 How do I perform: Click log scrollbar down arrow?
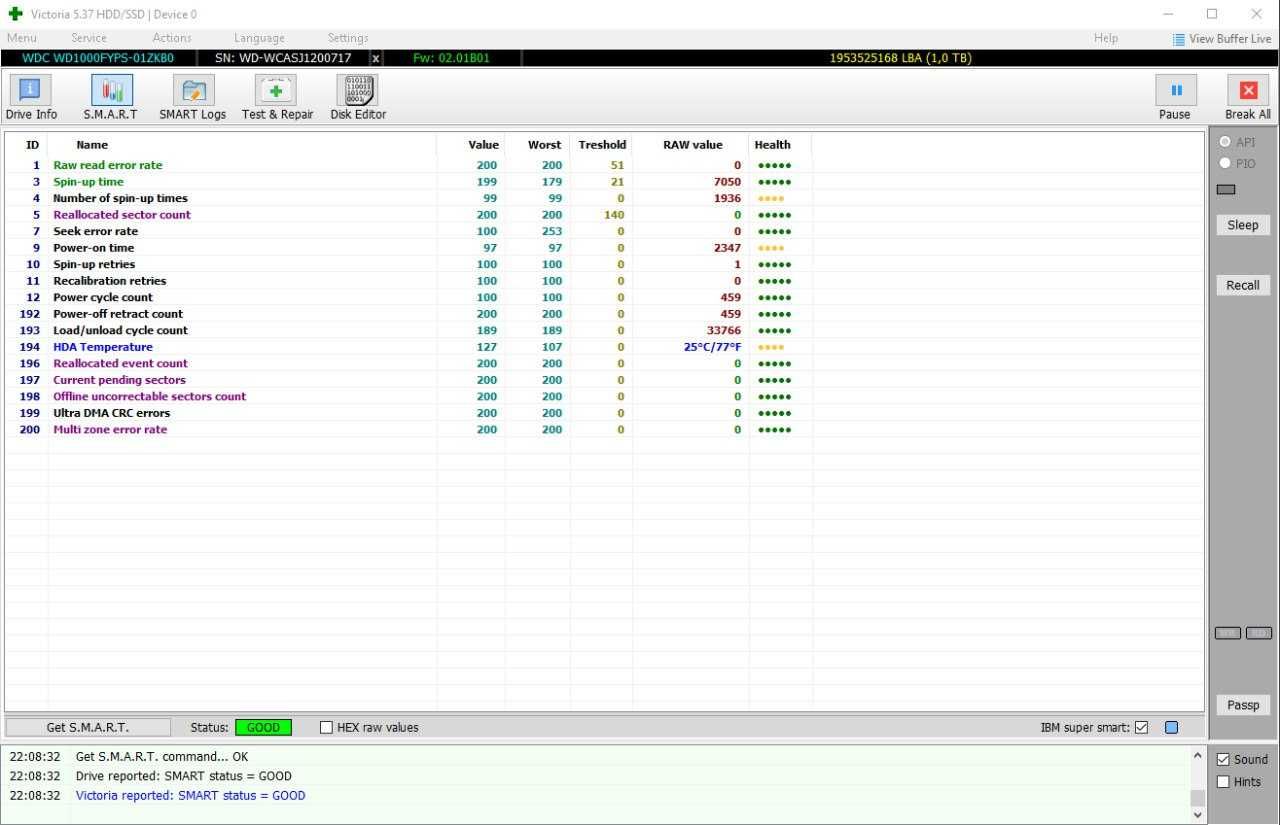point(1197,814)
